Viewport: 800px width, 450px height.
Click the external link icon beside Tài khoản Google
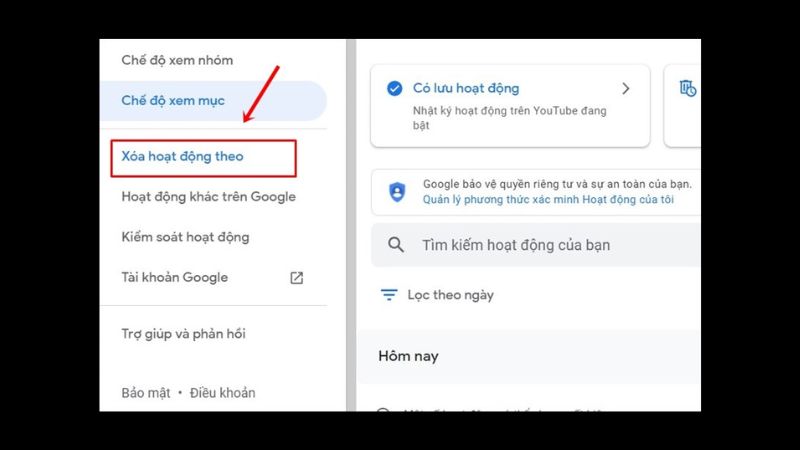coord(296,278)
